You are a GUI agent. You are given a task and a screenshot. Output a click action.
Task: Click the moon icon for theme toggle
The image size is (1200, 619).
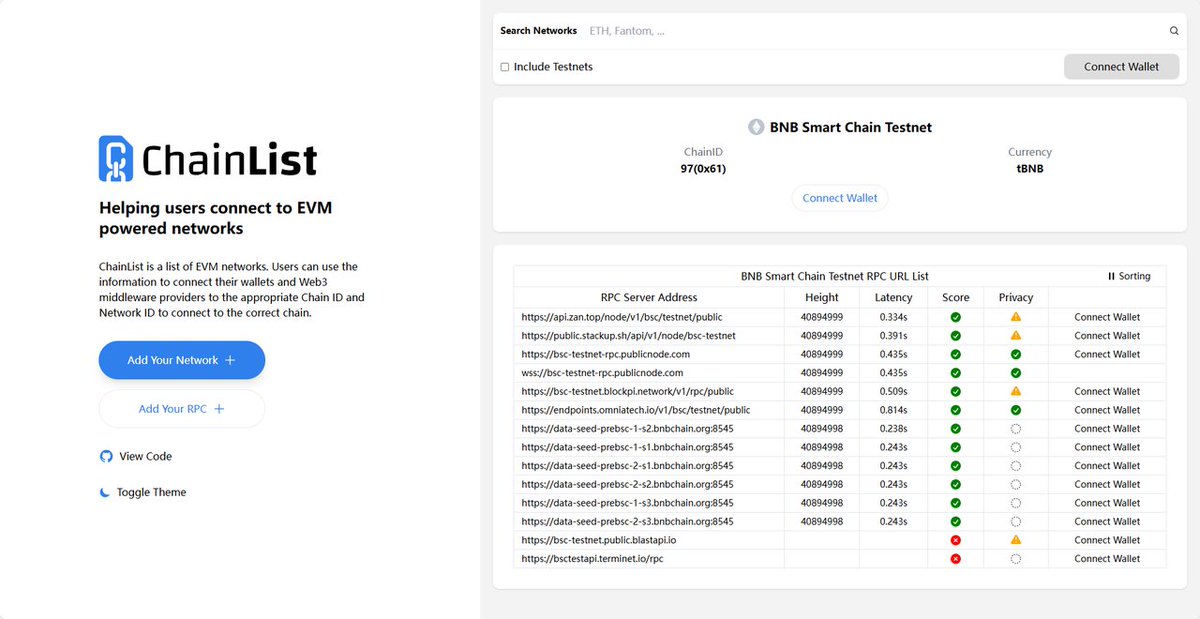[105, 492]
